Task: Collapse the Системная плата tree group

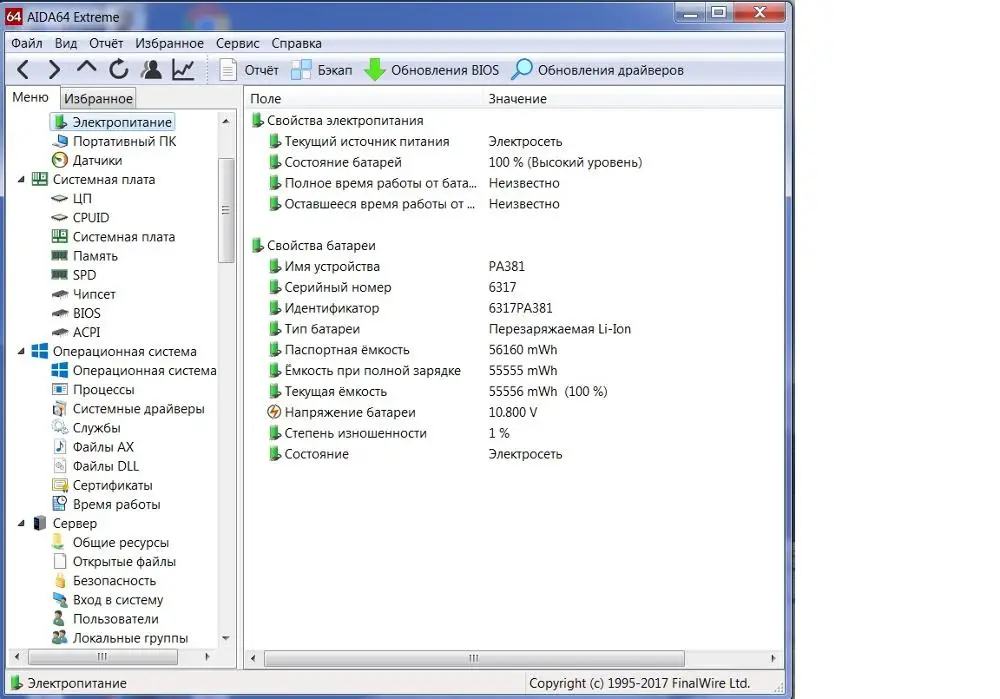Action: point(21,179)
